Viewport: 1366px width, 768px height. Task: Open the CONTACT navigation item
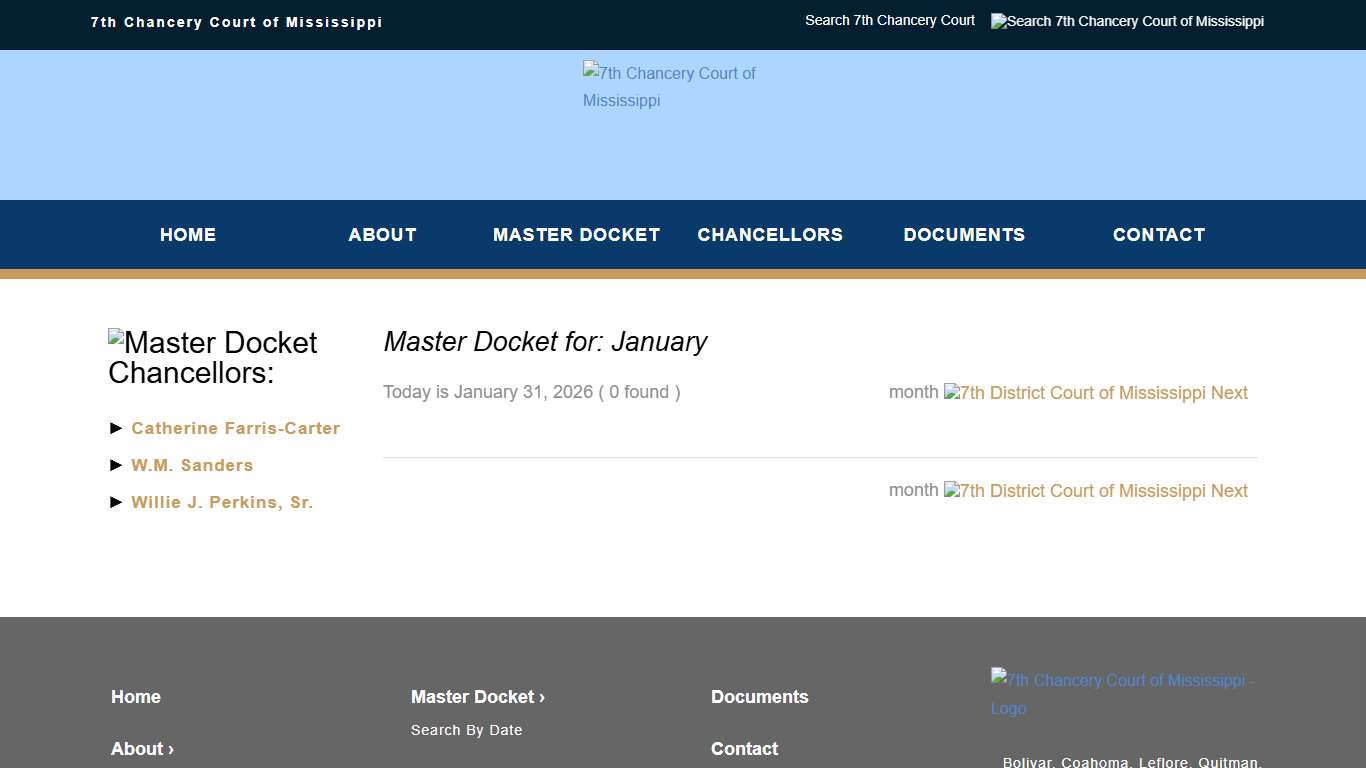[x=1158, y=234]
